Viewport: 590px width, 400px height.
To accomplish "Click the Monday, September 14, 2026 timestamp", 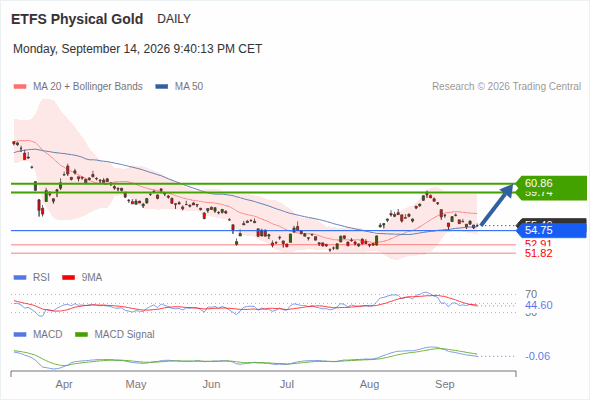I will click(x=137, y=49).
